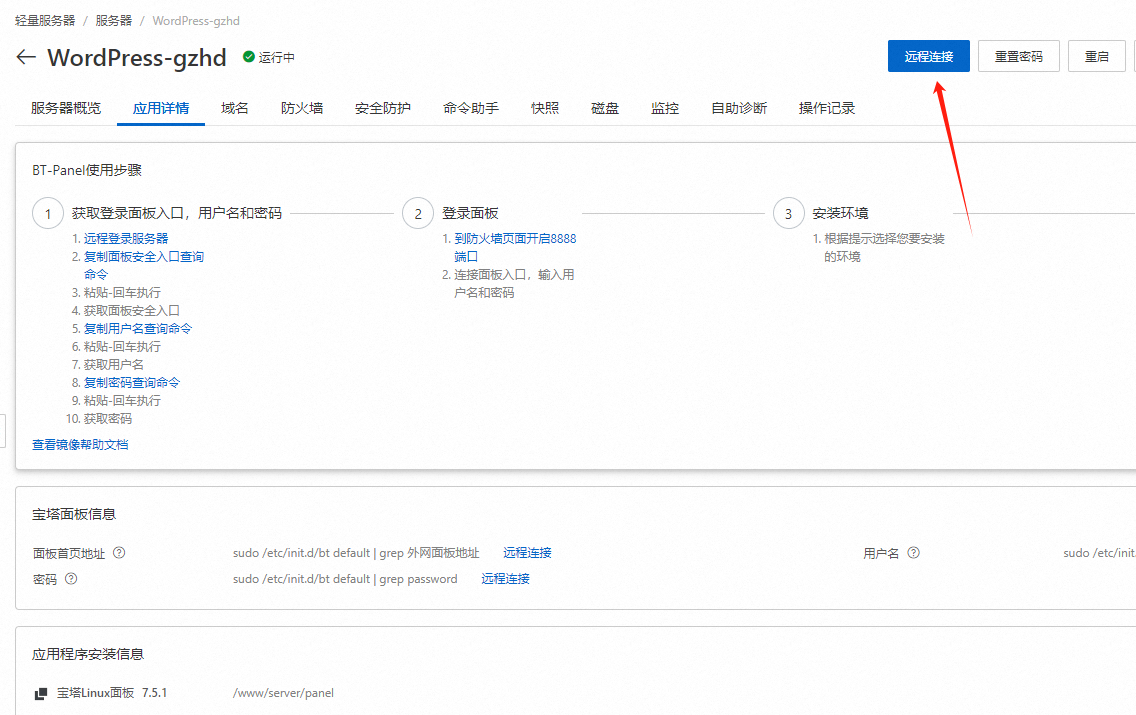Click the blue 远程连接 button
The height and width of the screenshot is (715, 1136).
pyautogui.click(x=929, y=57)
